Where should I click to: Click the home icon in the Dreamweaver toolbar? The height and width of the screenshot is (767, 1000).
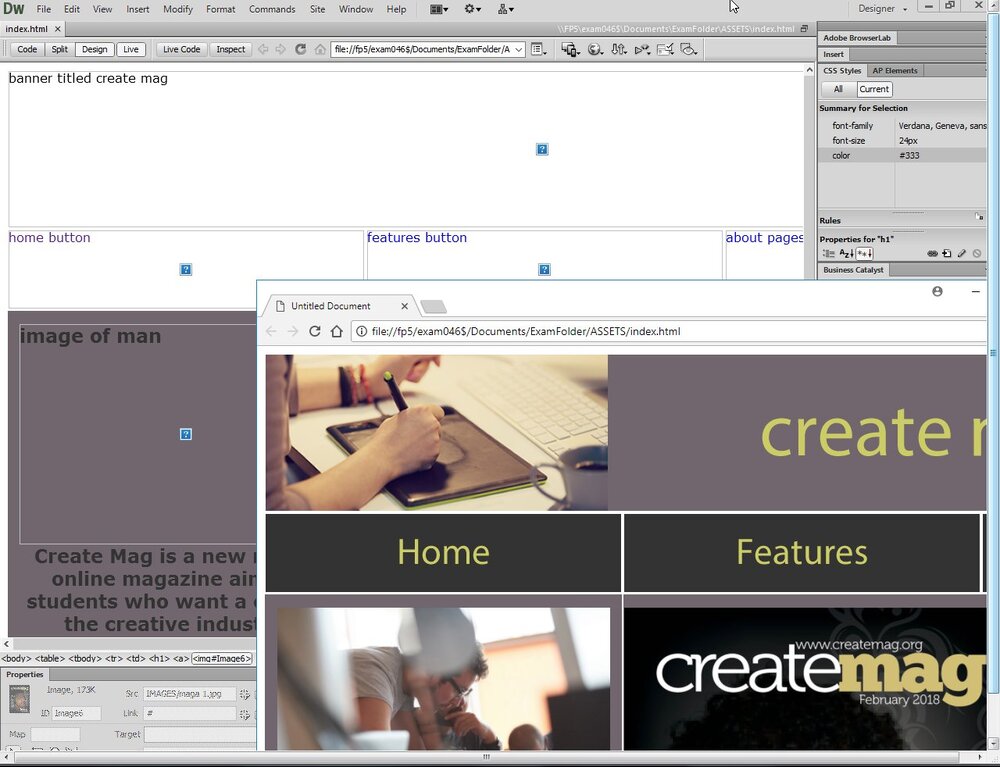(x=320, y=49)
